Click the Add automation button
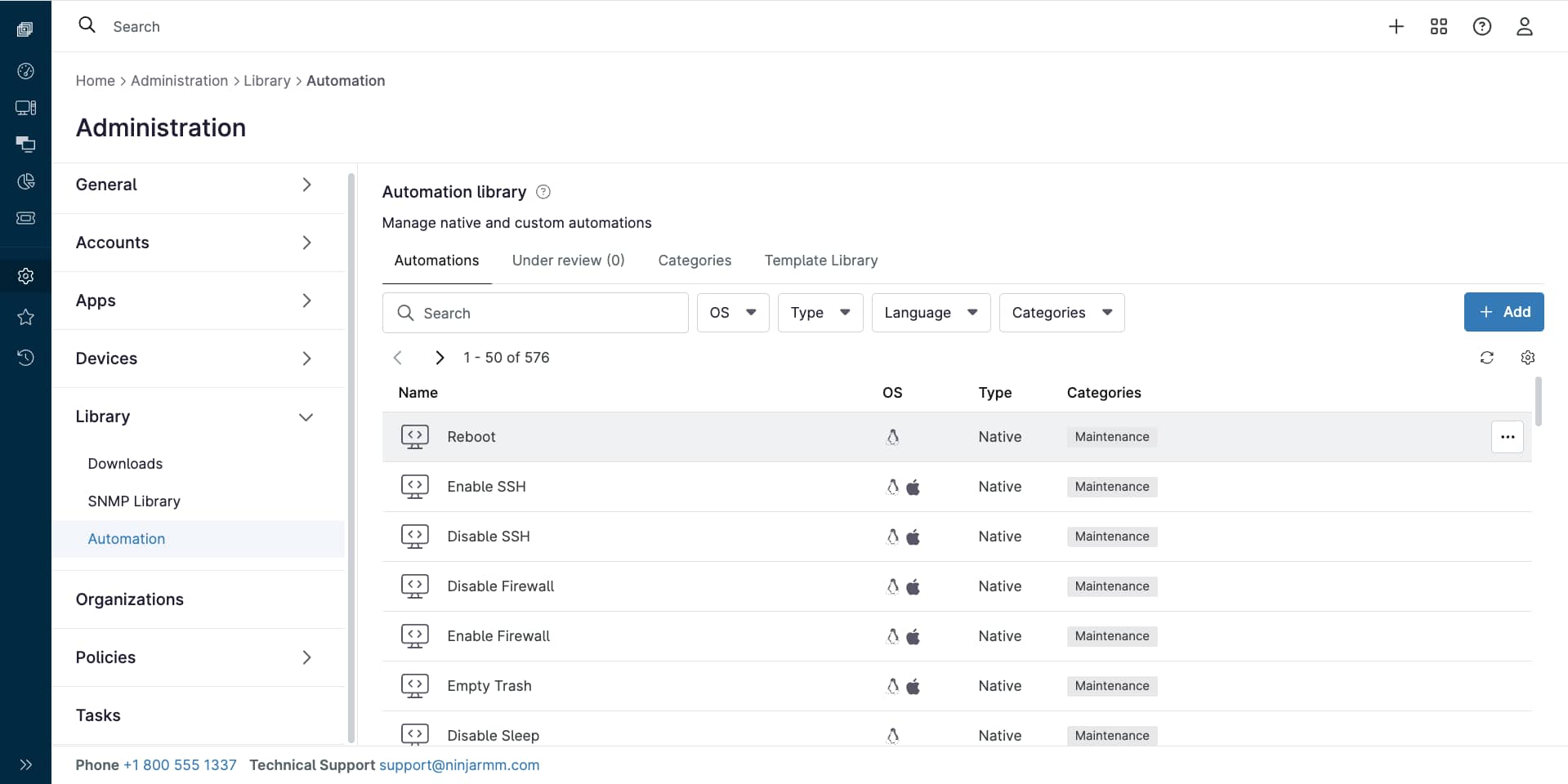Viewport: 1568px width, 784px height. tap(1504, 312)
